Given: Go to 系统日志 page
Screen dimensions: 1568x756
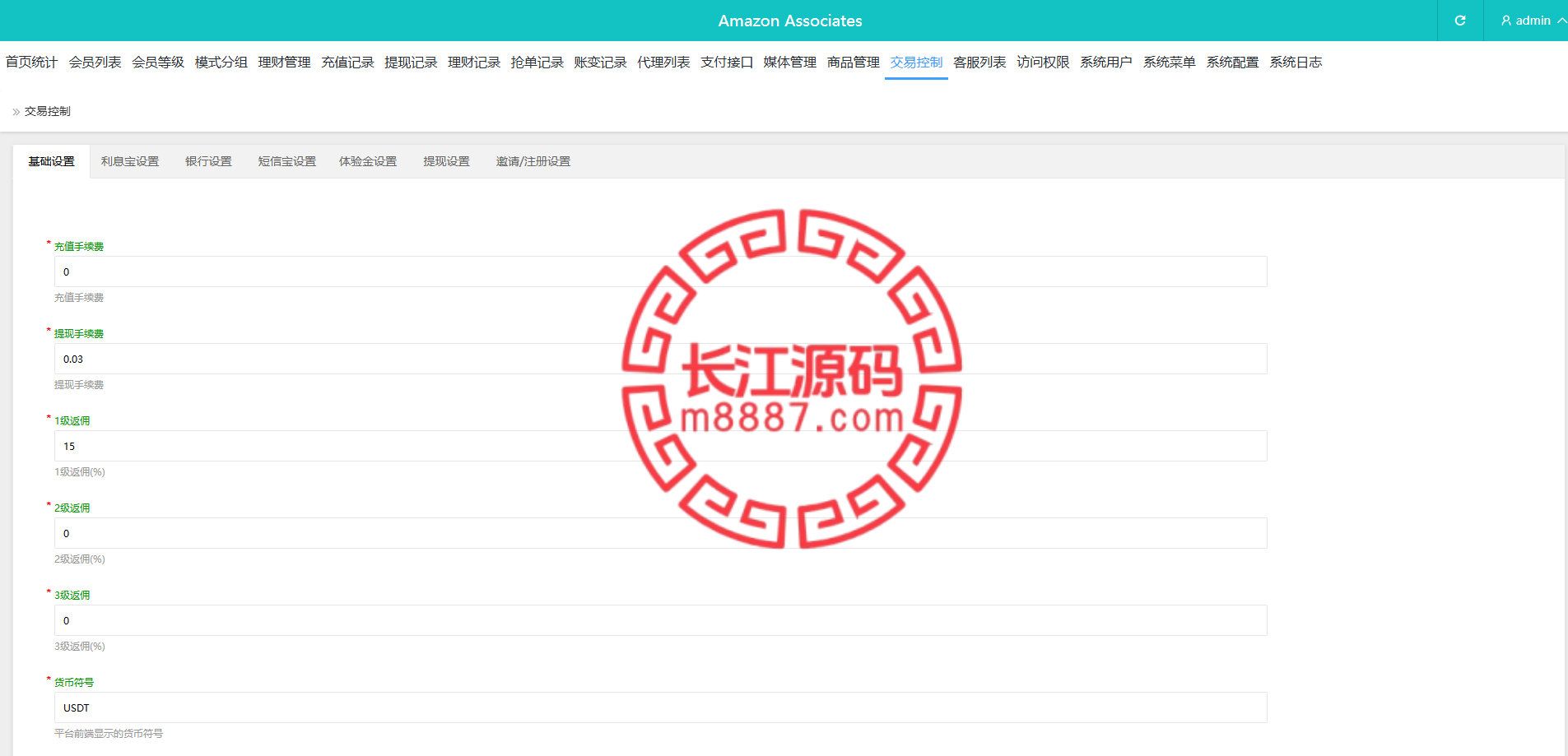Looking at the screenshot, I should click(1296, 63).
